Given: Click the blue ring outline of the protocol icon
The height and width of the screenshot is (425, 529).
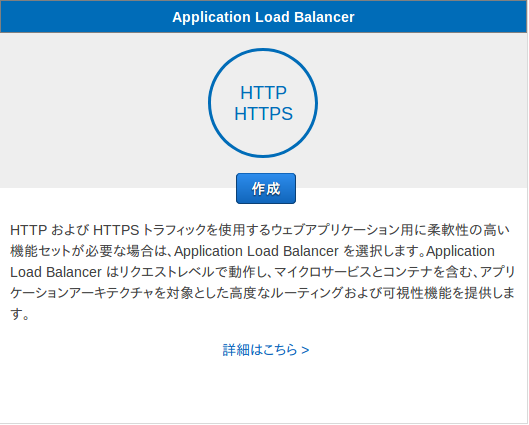Looking at the screenshot, I should coord(210,103).
